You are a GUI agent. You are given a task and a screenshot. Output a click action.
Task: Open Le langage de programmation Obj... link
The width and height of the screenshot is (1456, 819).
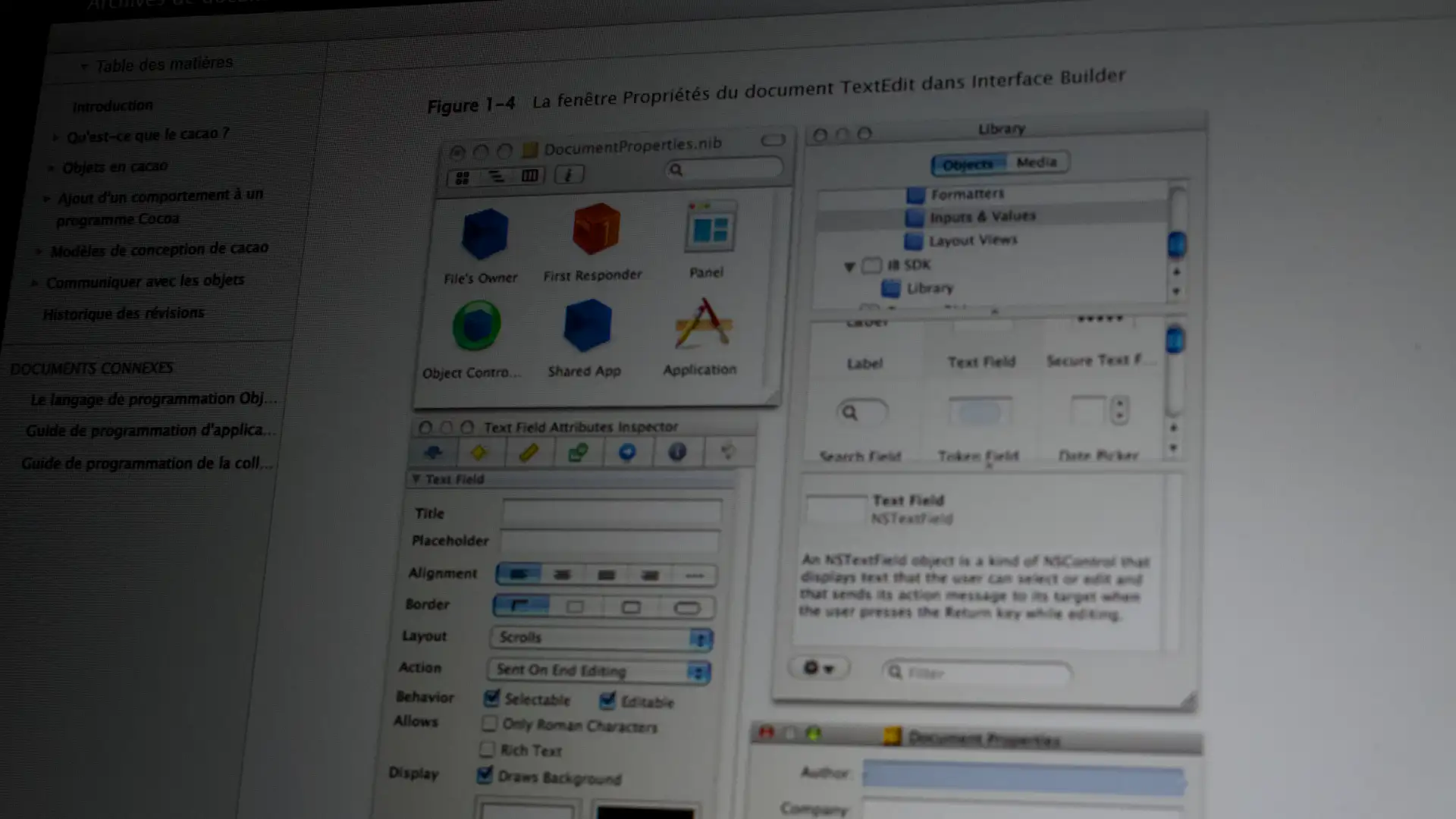(153, 399)
